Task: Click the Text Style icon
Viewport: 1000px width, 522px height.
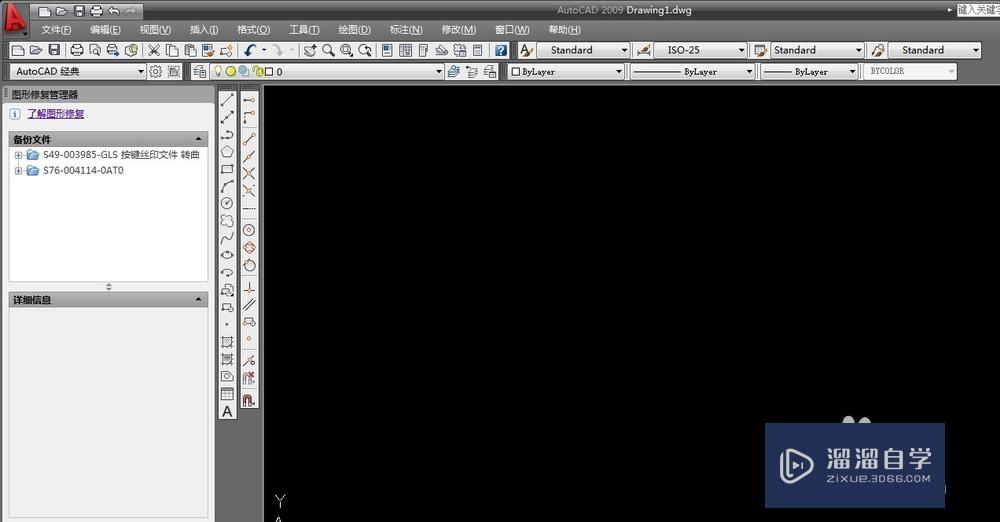Action: click(526, 50)
